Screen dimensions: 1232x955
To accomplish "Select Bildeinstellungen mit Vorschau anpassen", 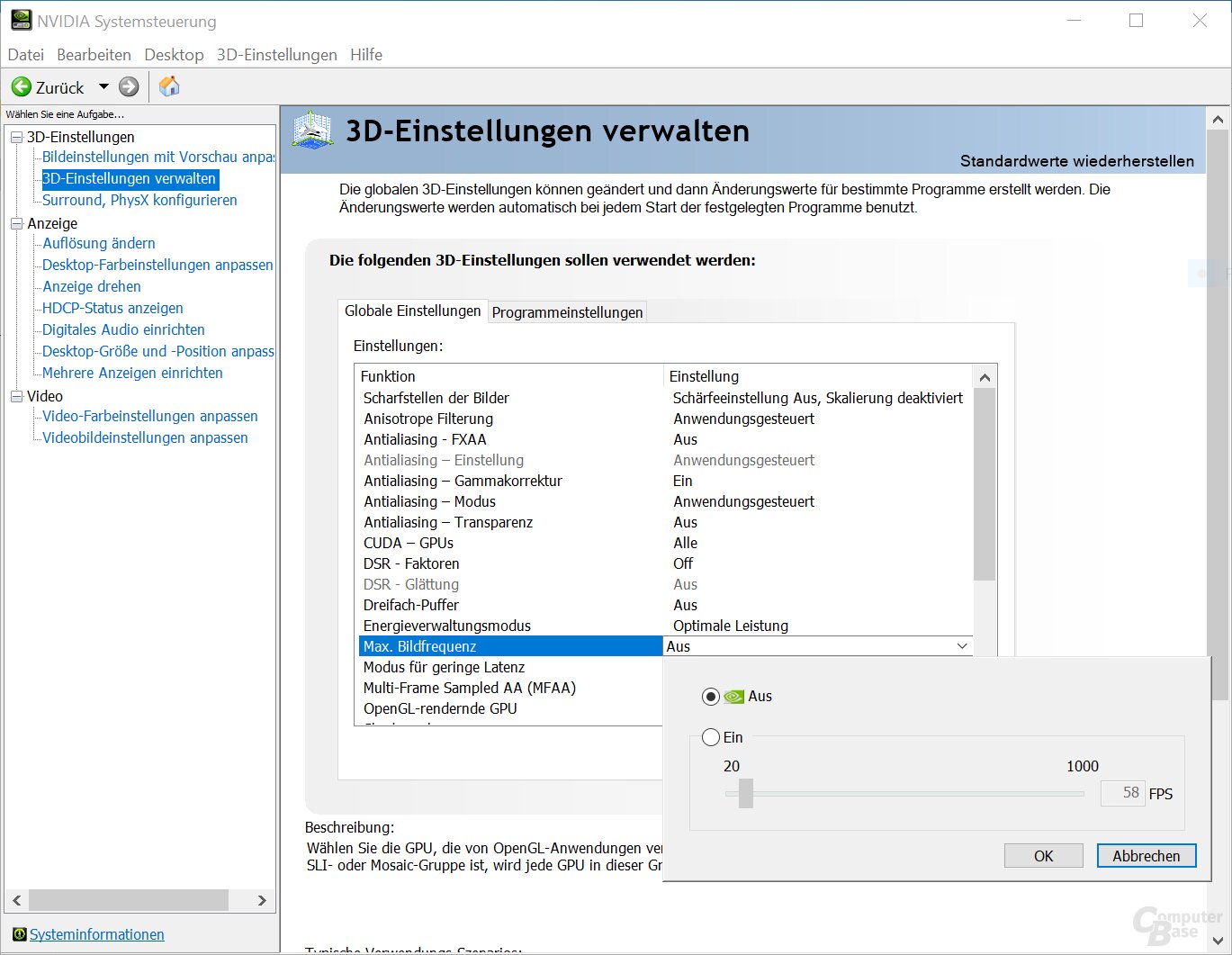I will point(157,157).
